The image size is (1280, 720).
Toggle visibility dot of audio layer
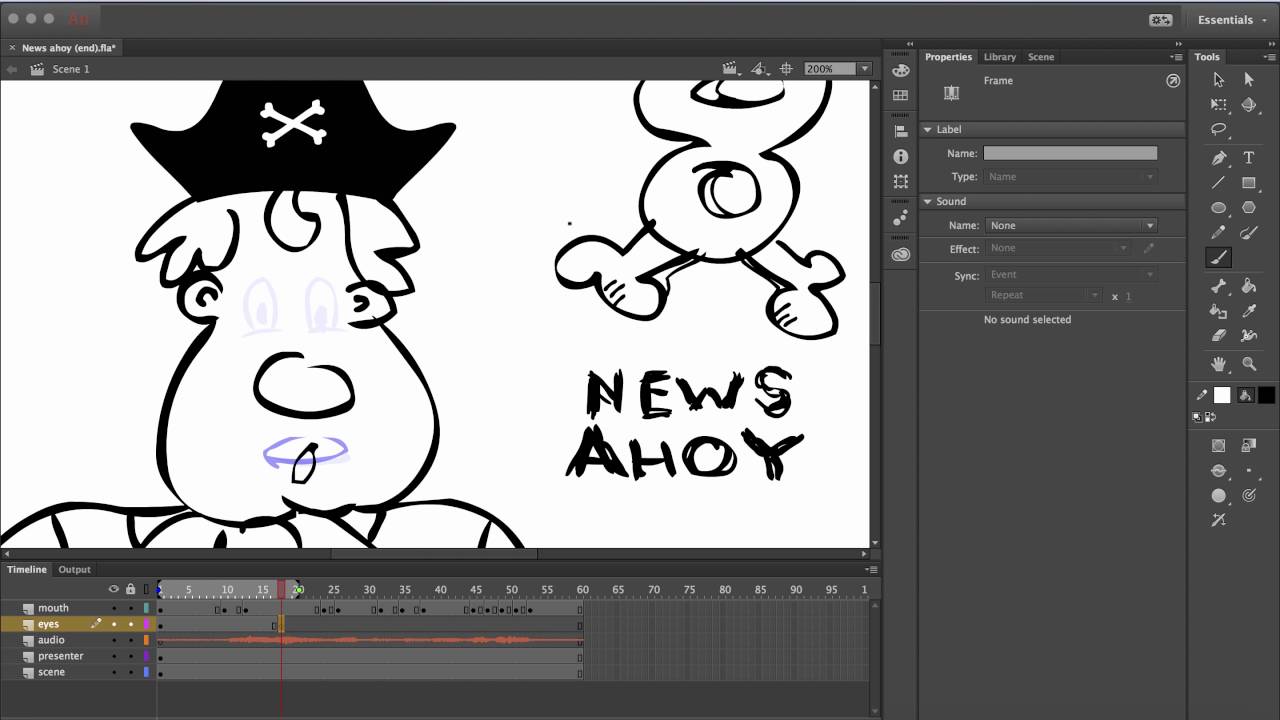click(x=114, y=640)
